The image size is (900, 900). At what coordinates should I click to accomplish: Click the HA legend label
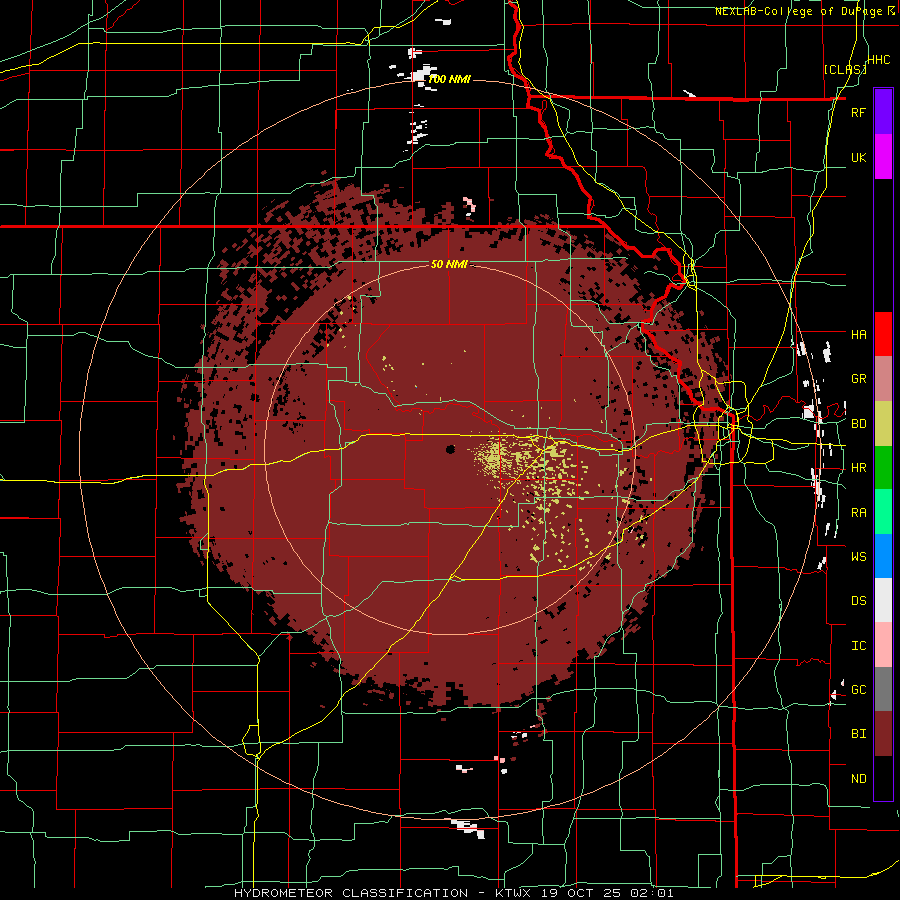858,334
